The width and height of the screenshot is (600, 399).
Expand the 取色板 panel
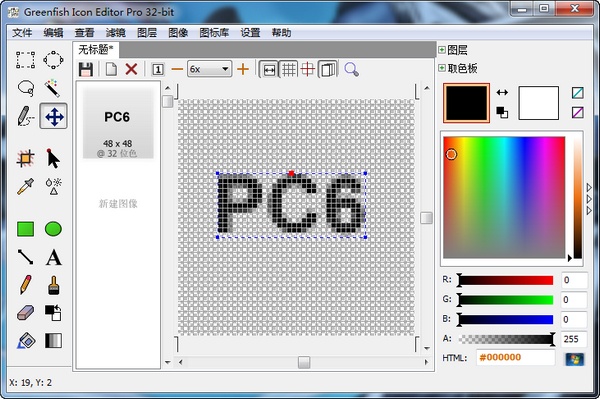point(442,68)
